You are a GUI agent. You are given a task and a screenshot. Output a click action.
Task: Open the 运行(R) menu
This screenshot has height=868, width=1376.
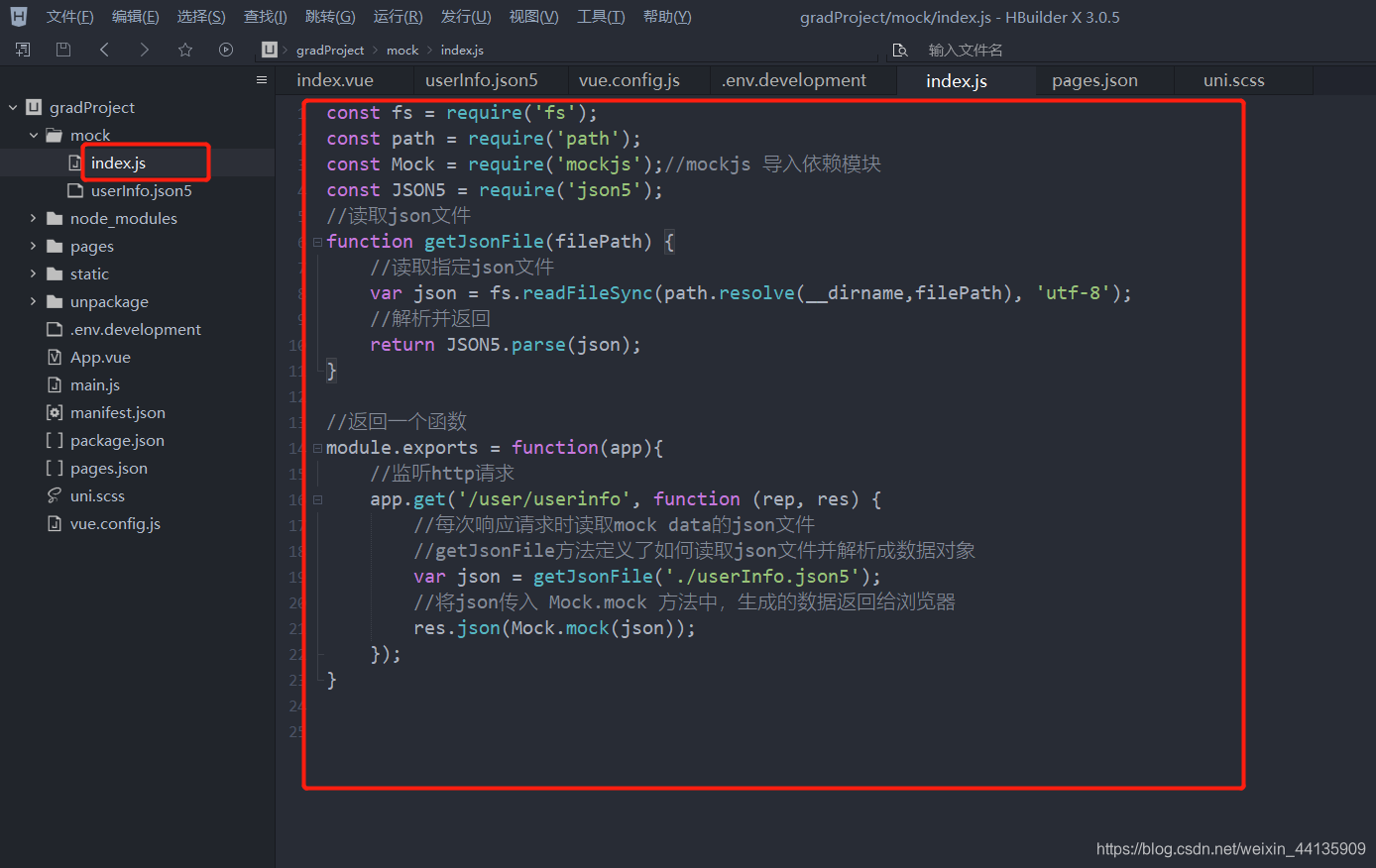click(398, 17)
